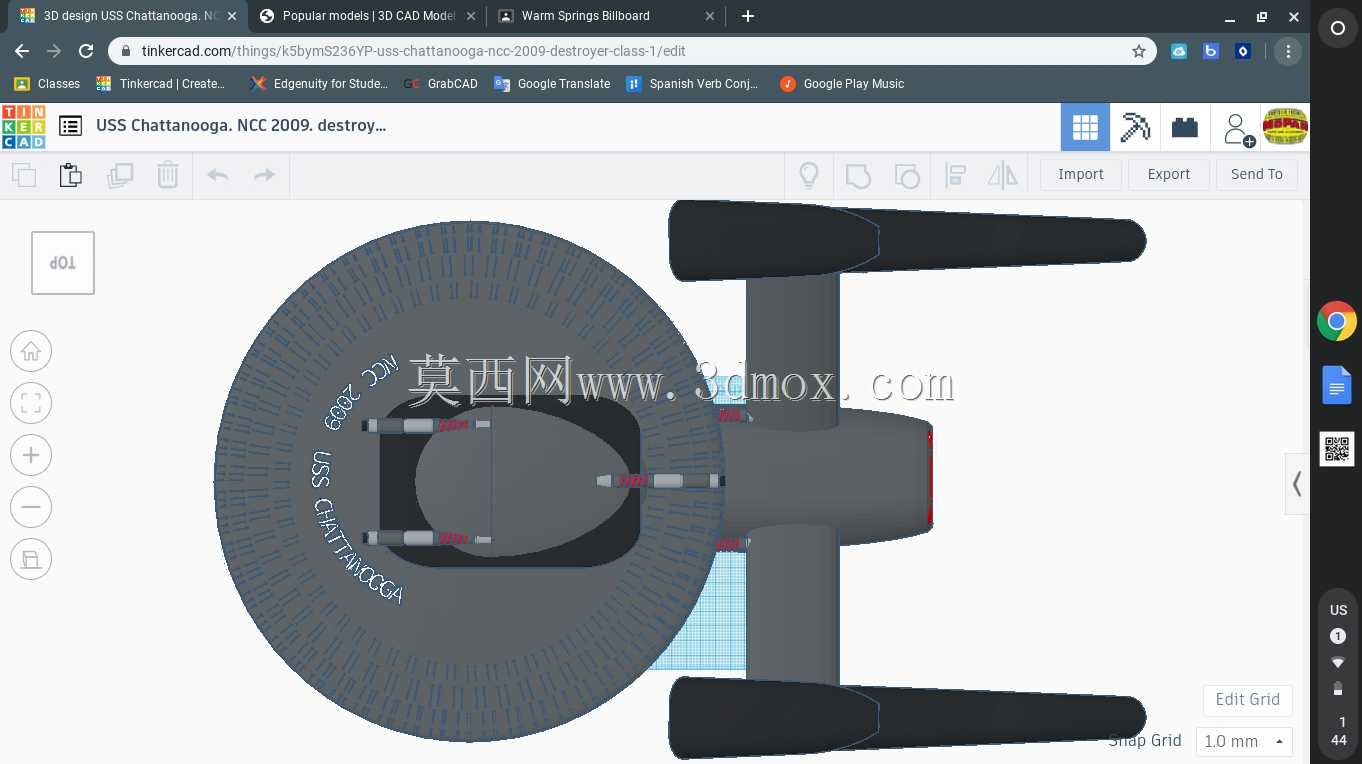The height and width of the screenshot is (764, 1362).
Task: Open the Tinkercad logo home link
Action: (x=23, y=126)
